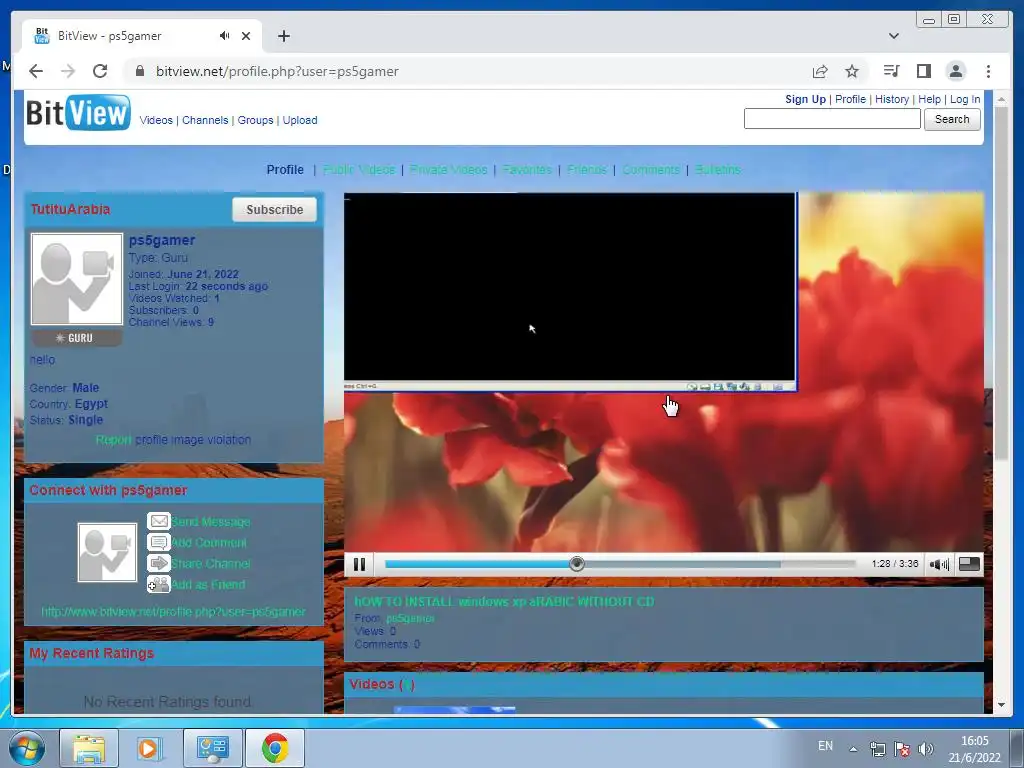1024x768 pixels.
Task: Click the Share Channel arrow icon
Action: pos(159,563)
